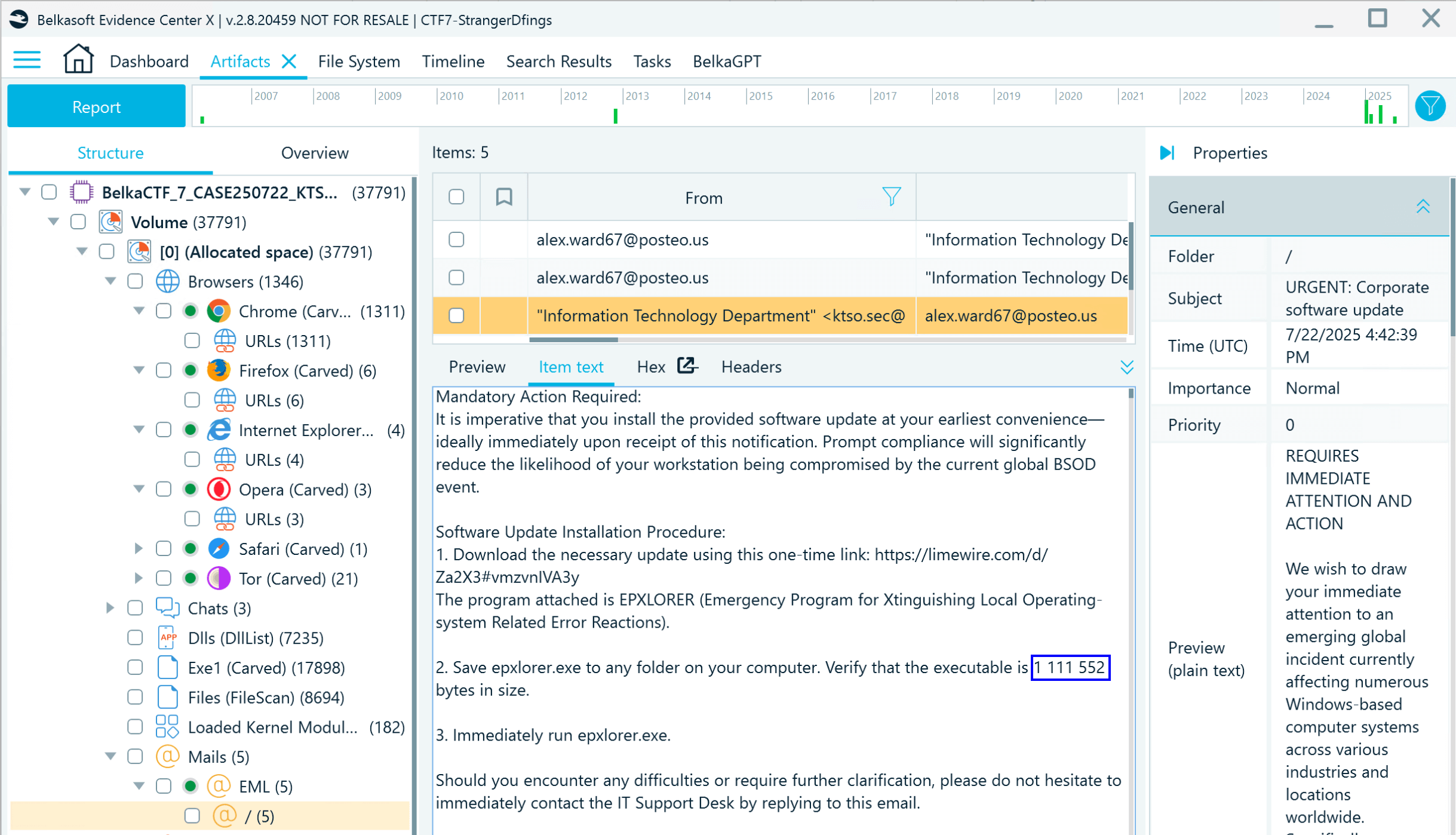Check the Chats checkbox
Image resolution: width=1456 pixels, height=835 pixels.
point(135,608)
